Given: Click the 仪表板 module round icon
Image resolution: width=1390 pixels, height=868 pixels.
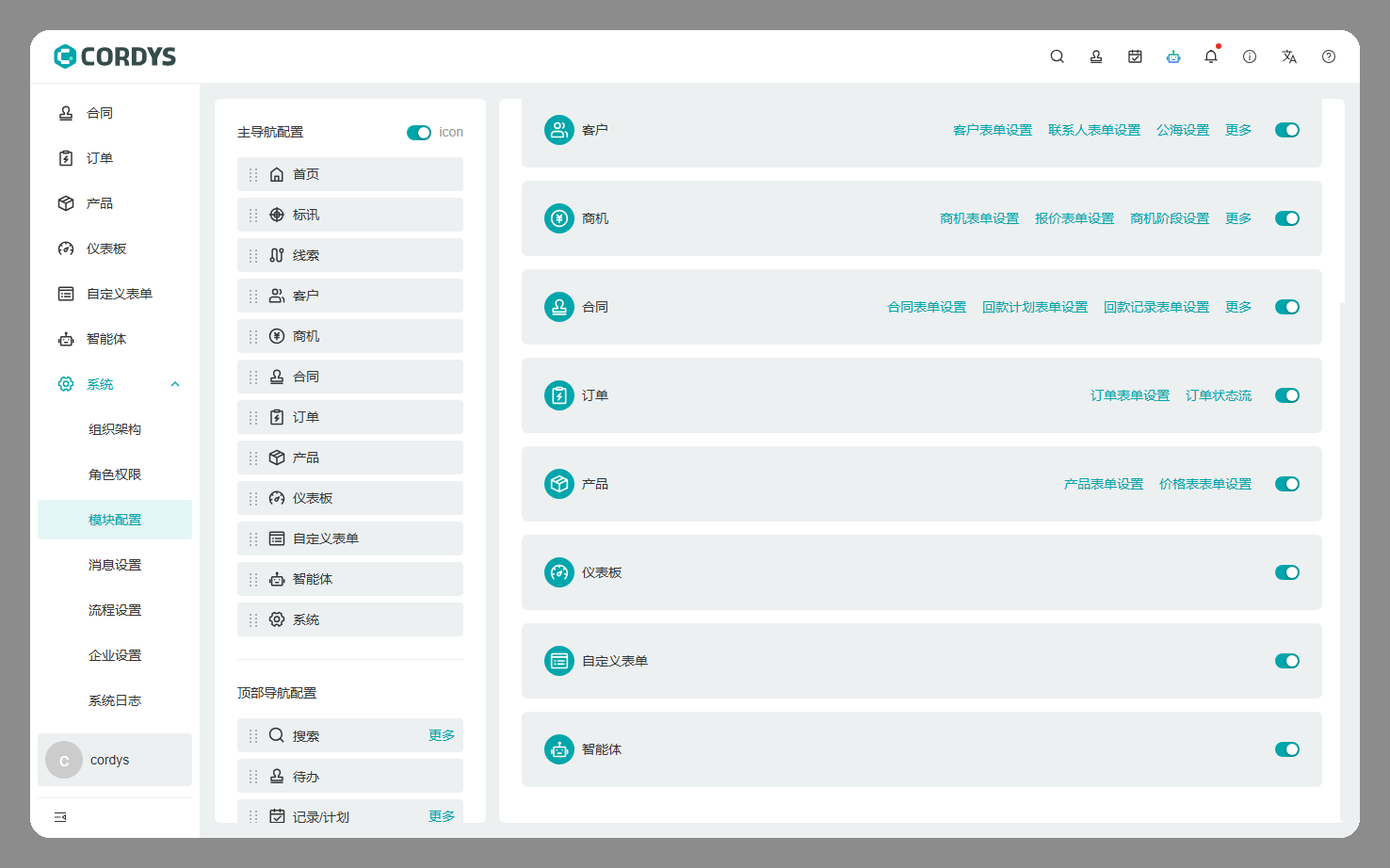Looking at the screenshot, I should (x=559, y=572).
